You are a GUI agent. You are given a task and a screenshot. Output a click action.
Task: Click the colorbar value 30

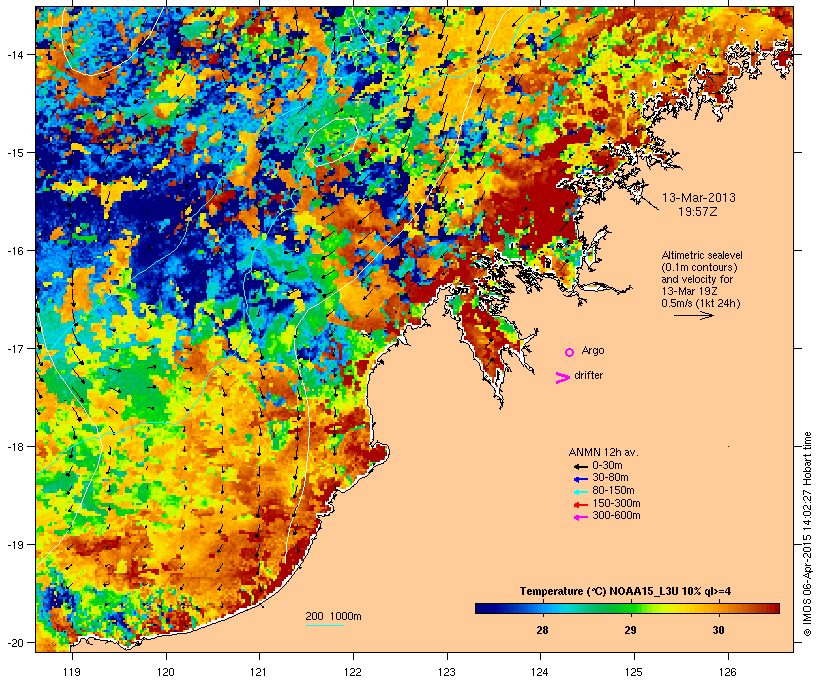click(719, 630)
